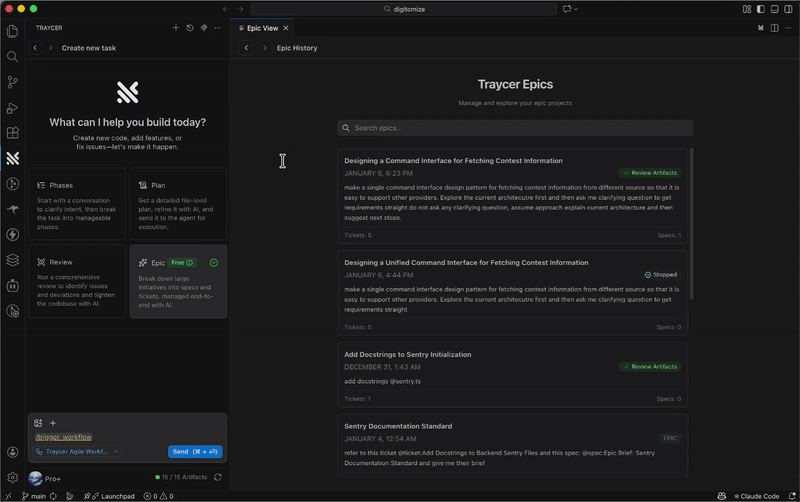Screen dimensions: 800x502
Task: Click the stacked layers icon in activity bar
Action: [x=13, y=260]
